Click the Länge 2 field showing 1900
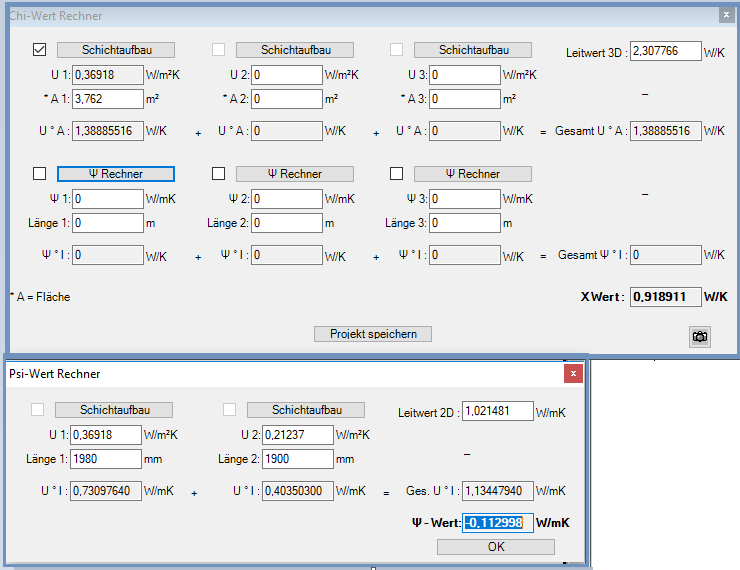The image size is (740, 570). 297,459
